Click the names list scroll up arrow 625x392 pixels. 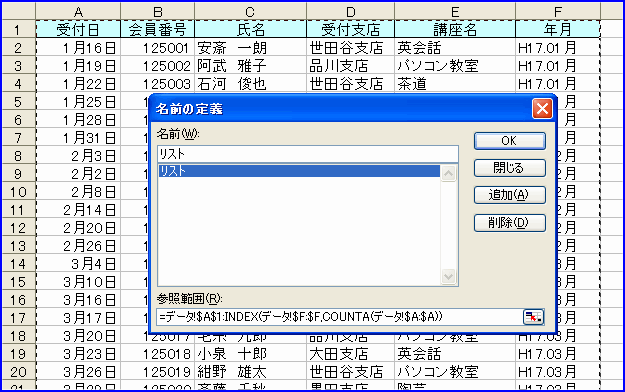(x=448, y=173)
